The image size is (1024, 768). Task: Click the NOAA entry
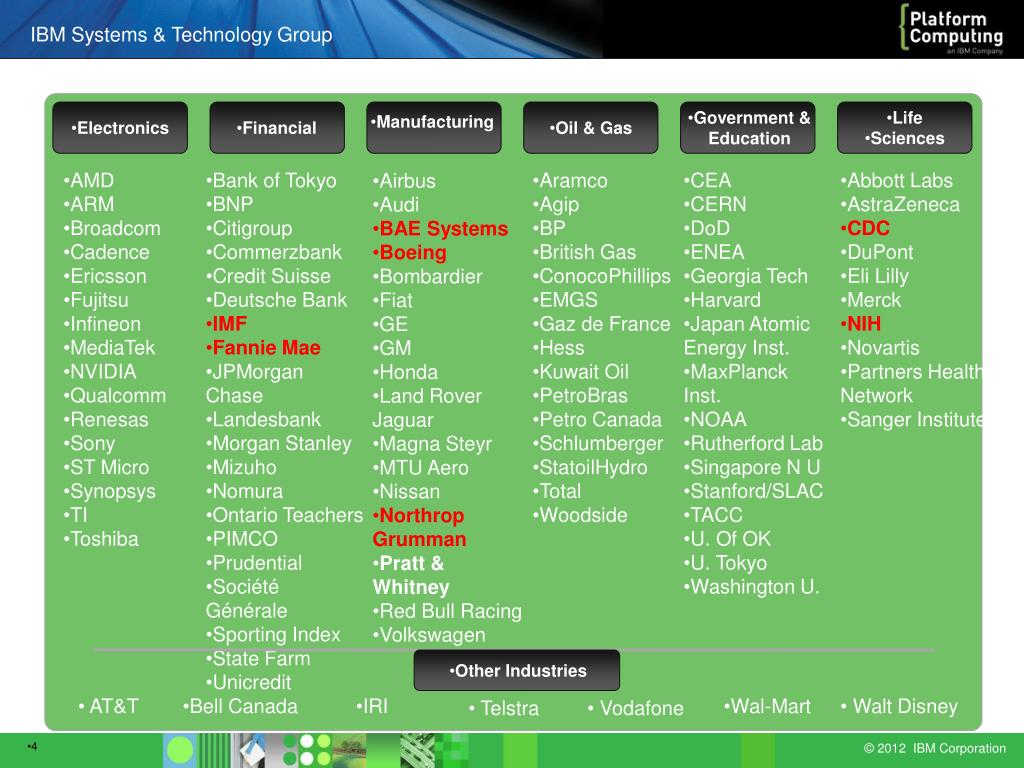click(x=715, y=419)
